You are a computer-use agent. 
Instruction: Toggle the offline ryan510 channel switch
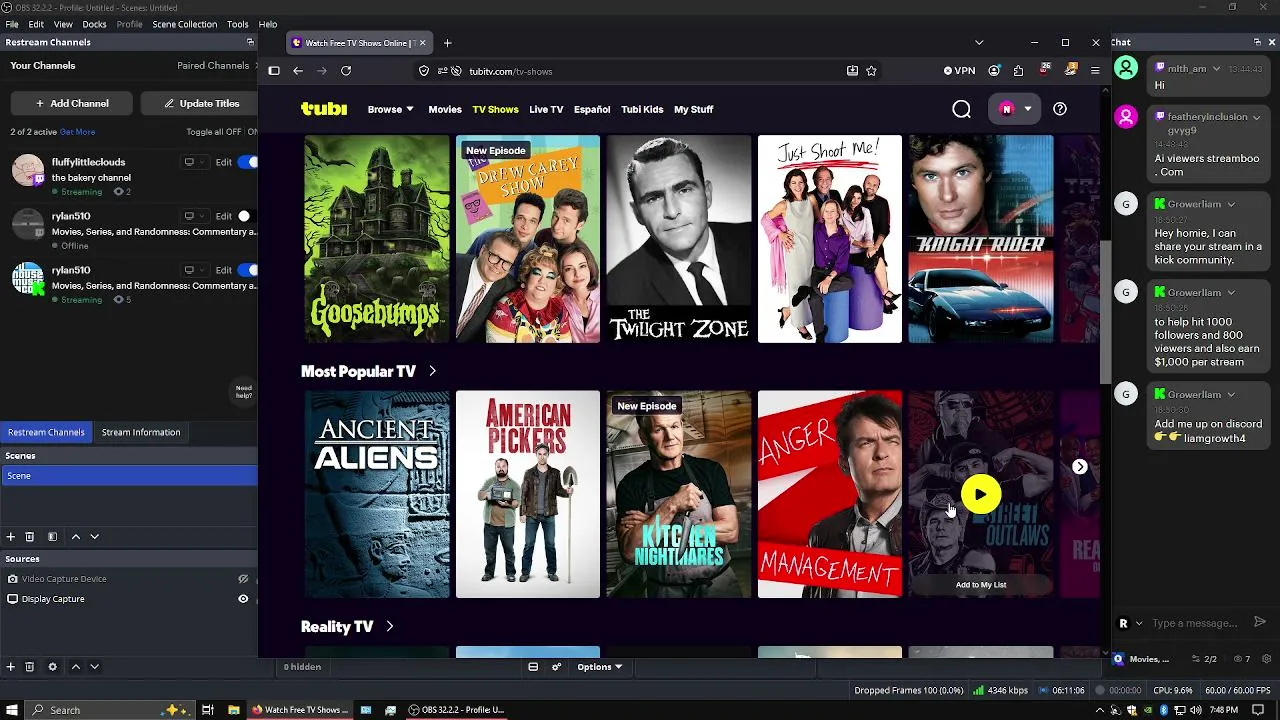[x=246, y=216]
